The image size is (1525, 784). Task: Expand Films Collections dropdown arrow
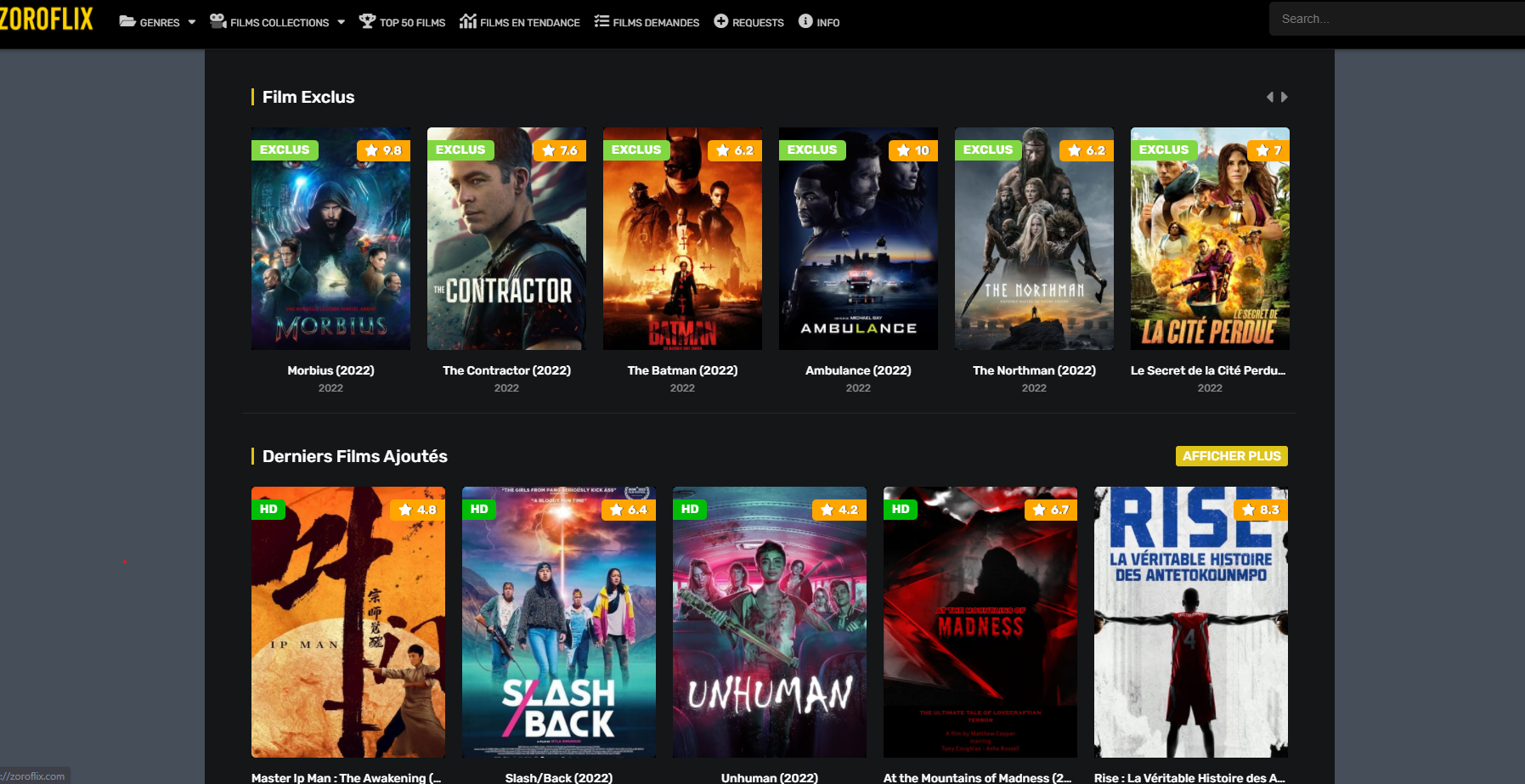coord(342,22)
